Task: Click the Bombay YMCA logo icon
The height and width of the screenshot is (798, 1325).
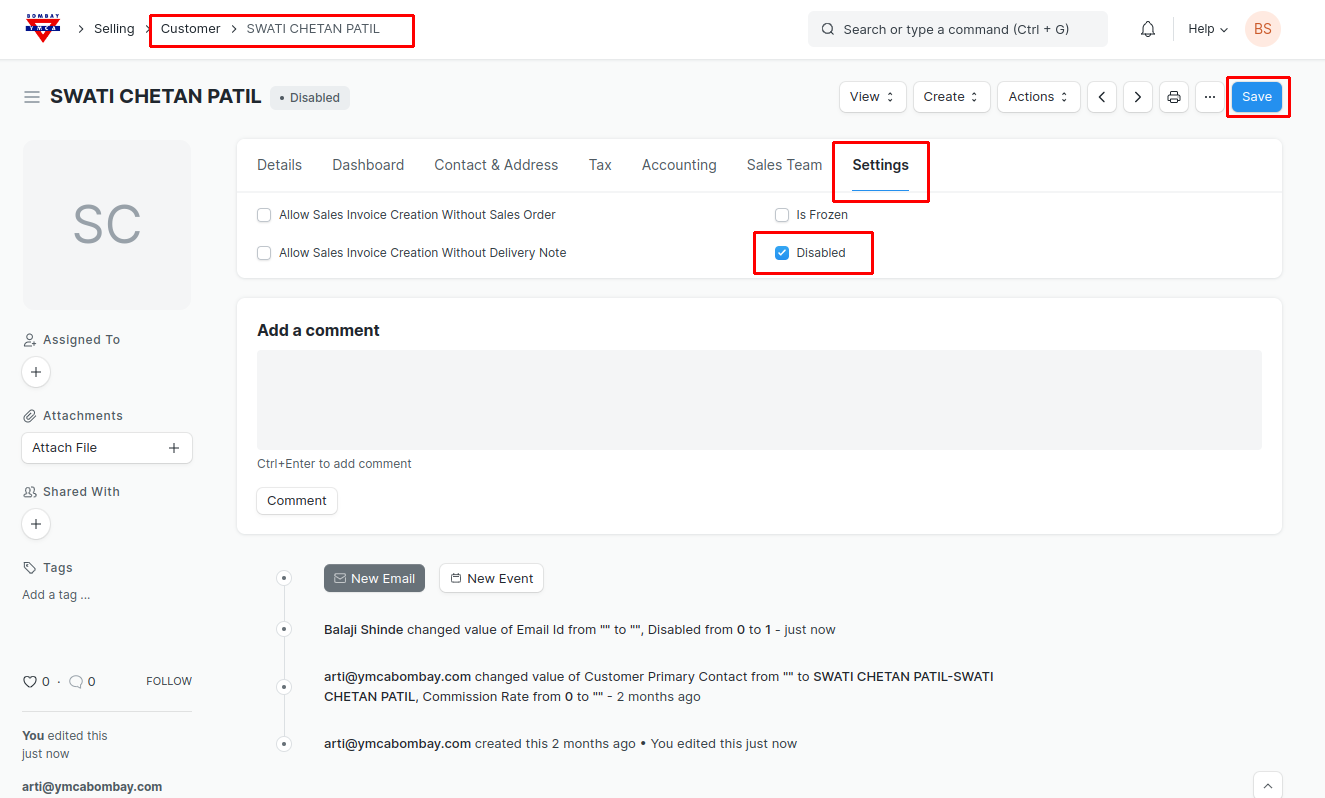Action: coord(43,28)
